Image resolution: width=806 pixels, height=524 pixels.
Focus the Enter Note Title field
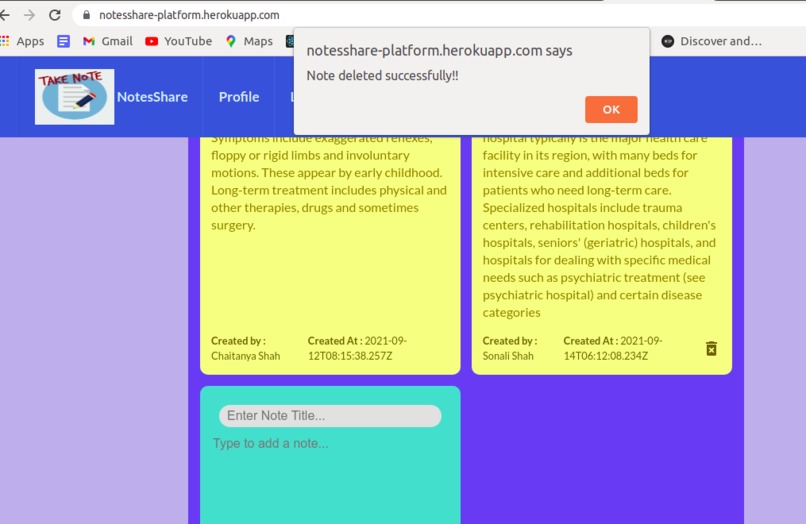(330, 415)
